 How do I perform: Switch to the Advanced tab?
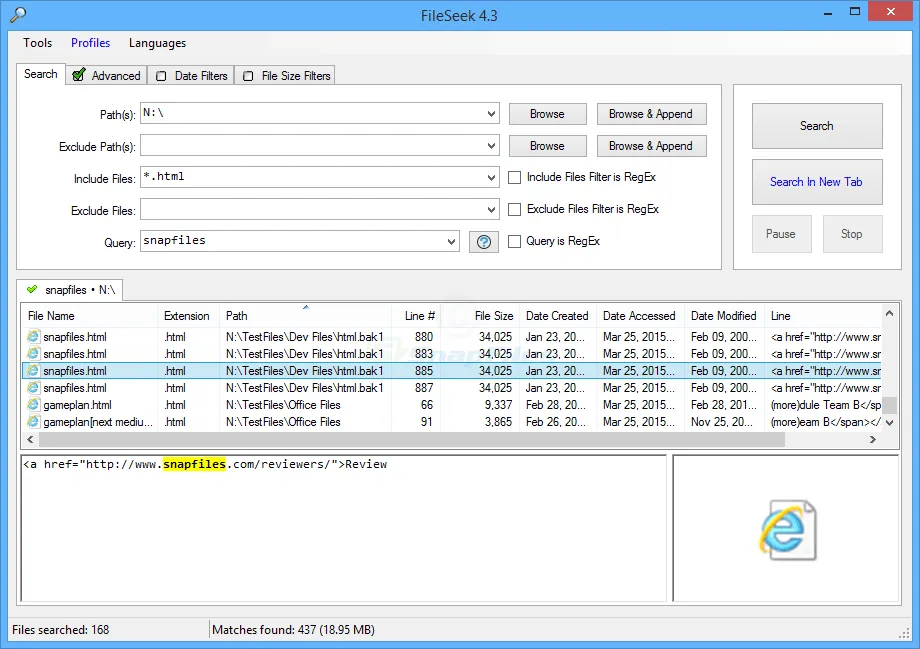pos(106,76)
